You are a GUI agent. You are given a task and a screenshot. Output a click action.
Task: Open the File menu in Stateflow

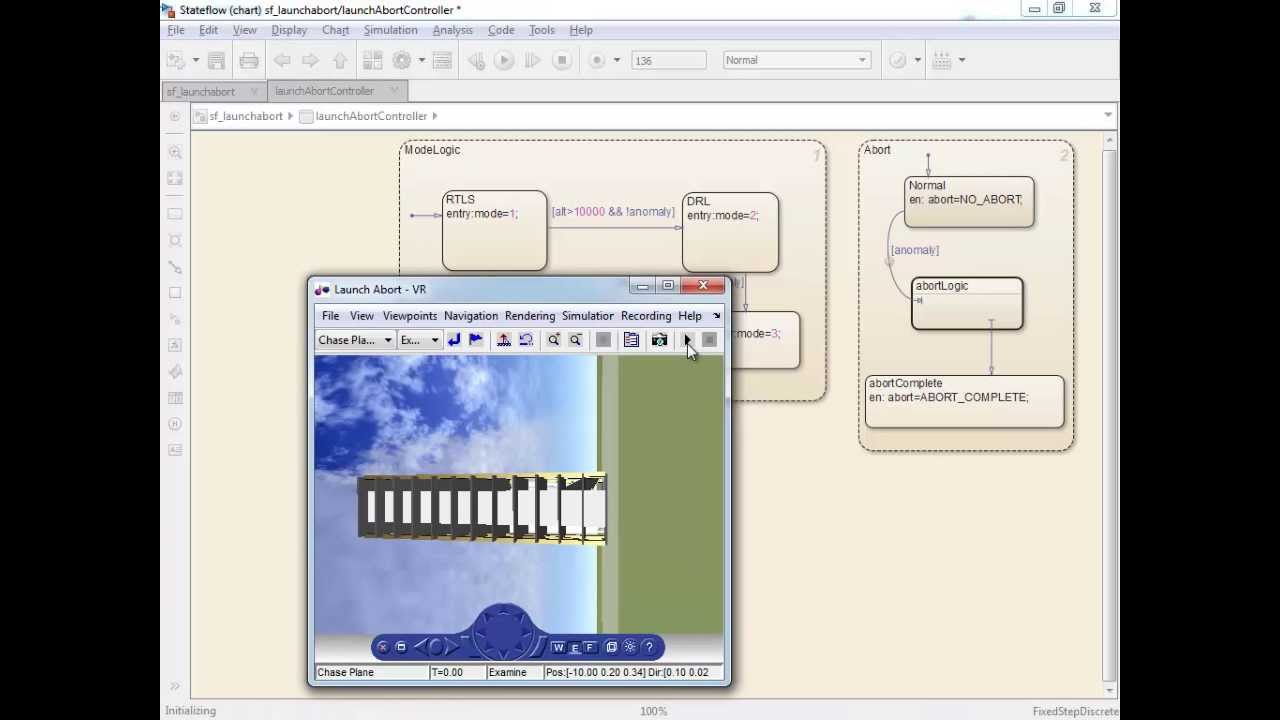(176, 30)
